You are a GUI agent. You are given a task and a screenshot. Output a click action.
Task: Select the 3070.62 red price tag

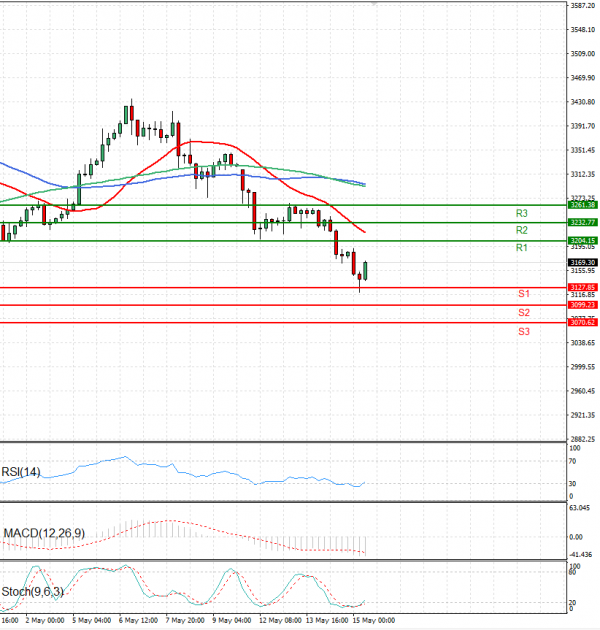582,323
